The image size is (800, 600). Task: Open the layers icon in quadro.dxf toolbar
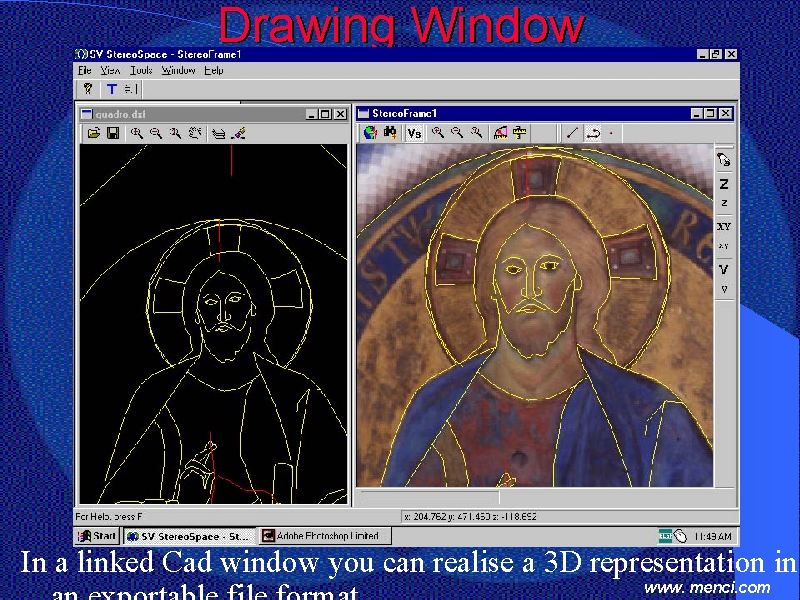218,133
